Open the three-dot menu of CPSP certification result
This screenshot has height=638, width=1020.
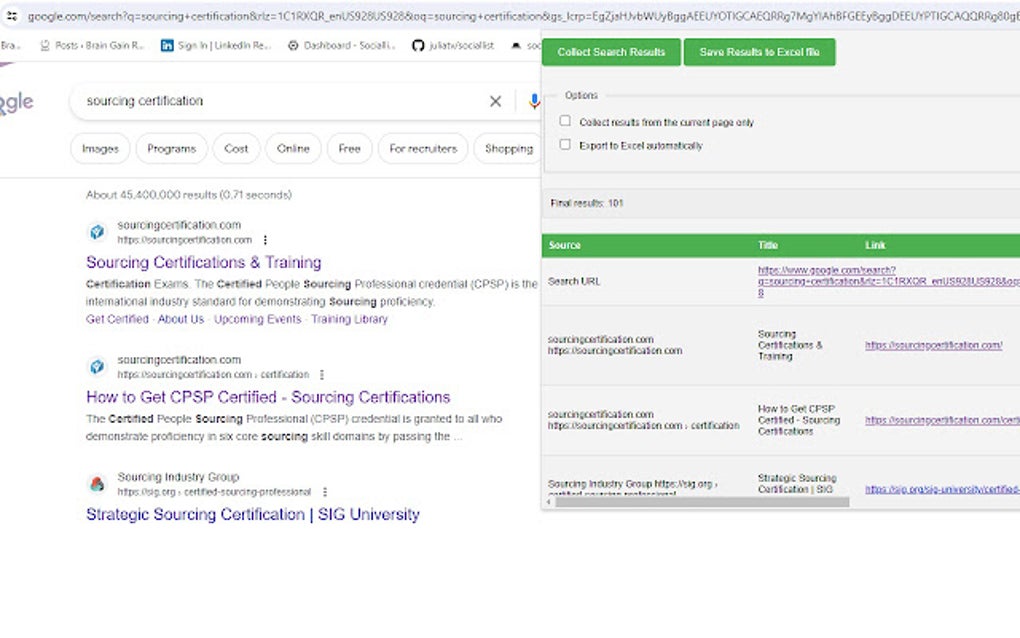(x=321, y=375)
